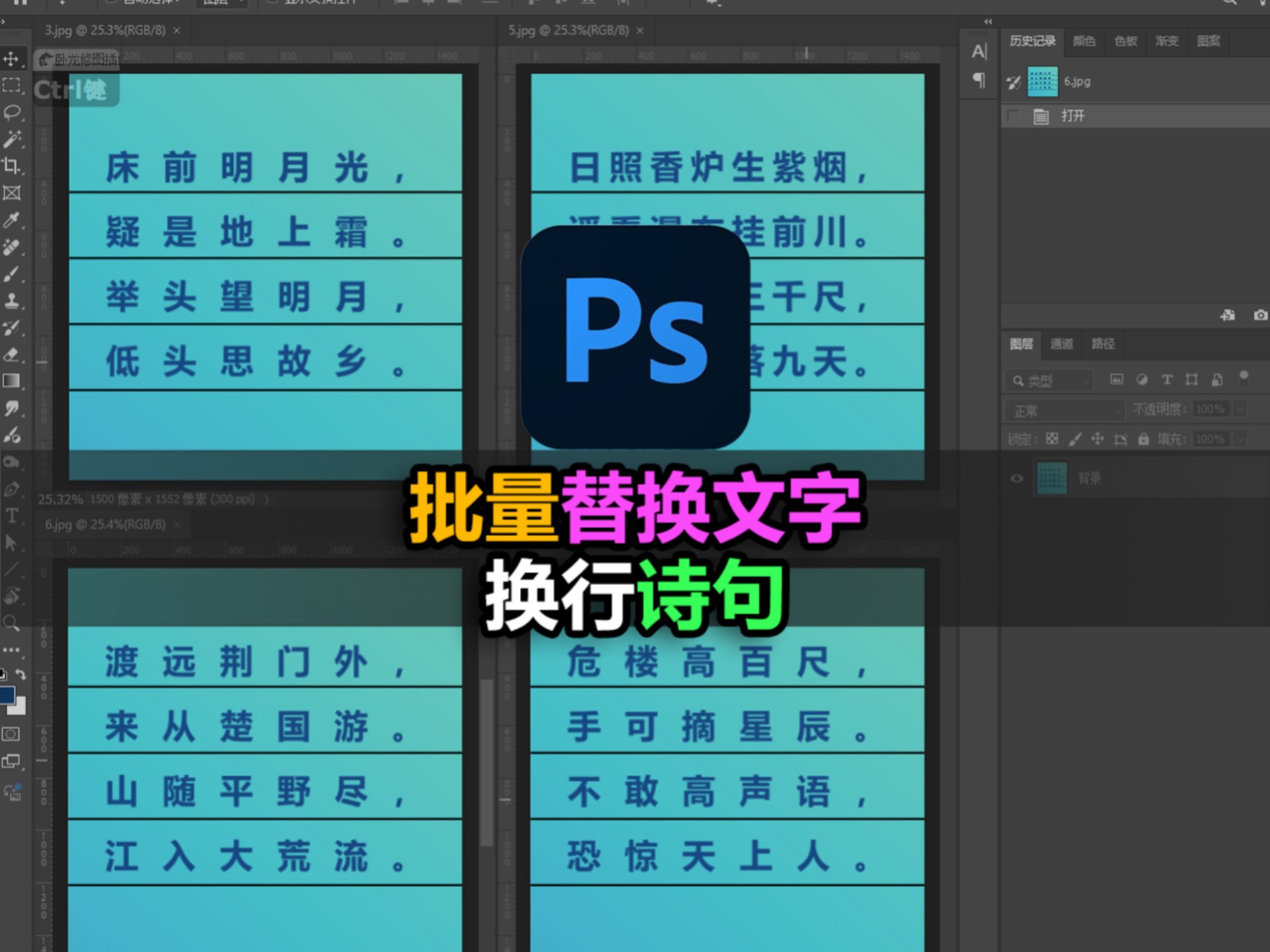Switch to the 路径 tab
1270x952 pixels.
click(1103, 344)
